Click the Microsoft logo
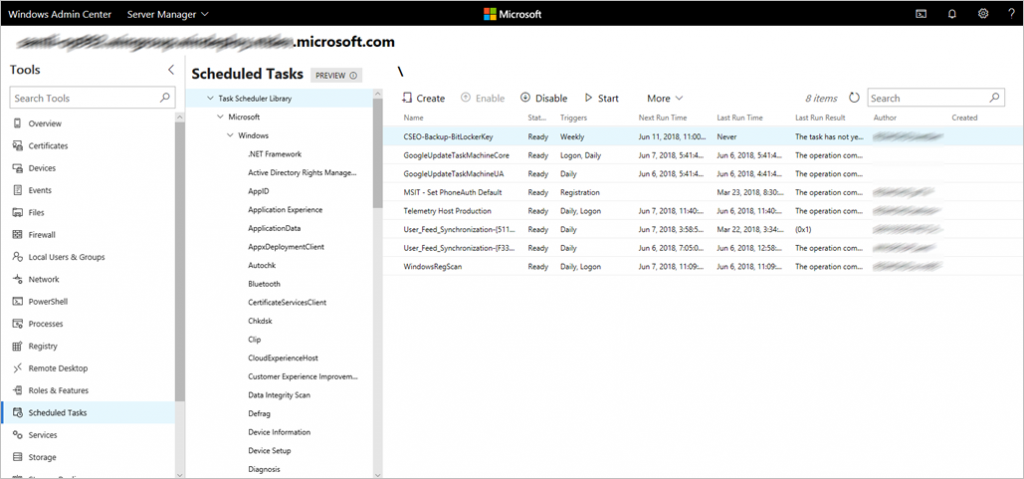 [512, 14]
